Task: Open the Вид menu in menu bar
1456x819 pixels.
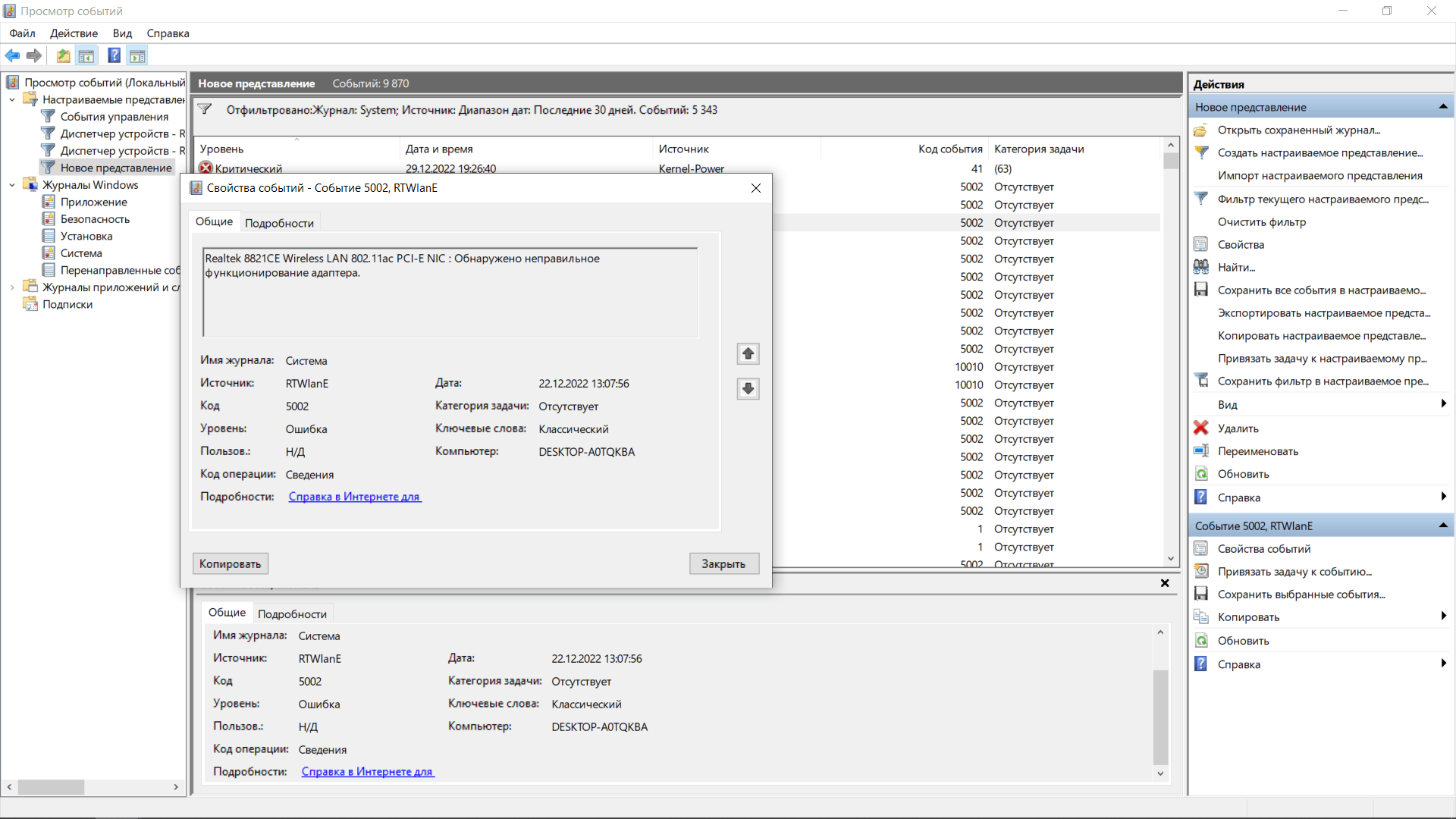Action: tap(122, 33)
